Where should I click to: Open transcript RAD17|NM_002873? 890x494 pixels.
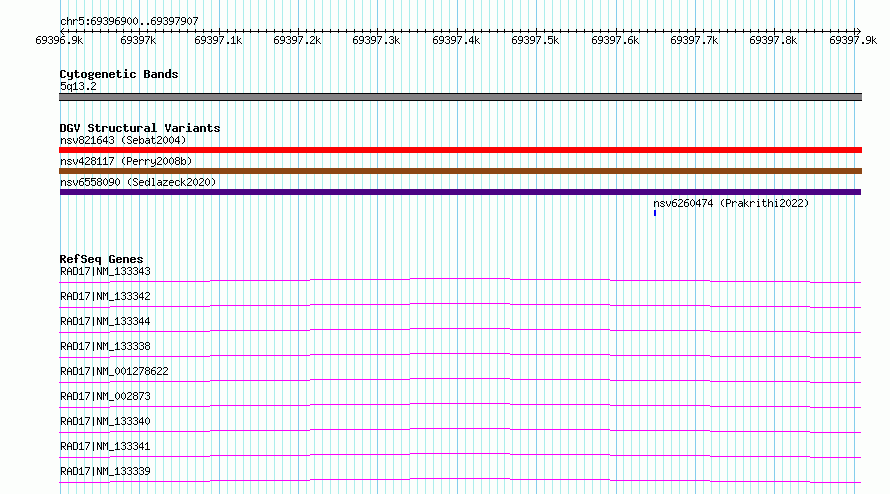coord(105,396)
